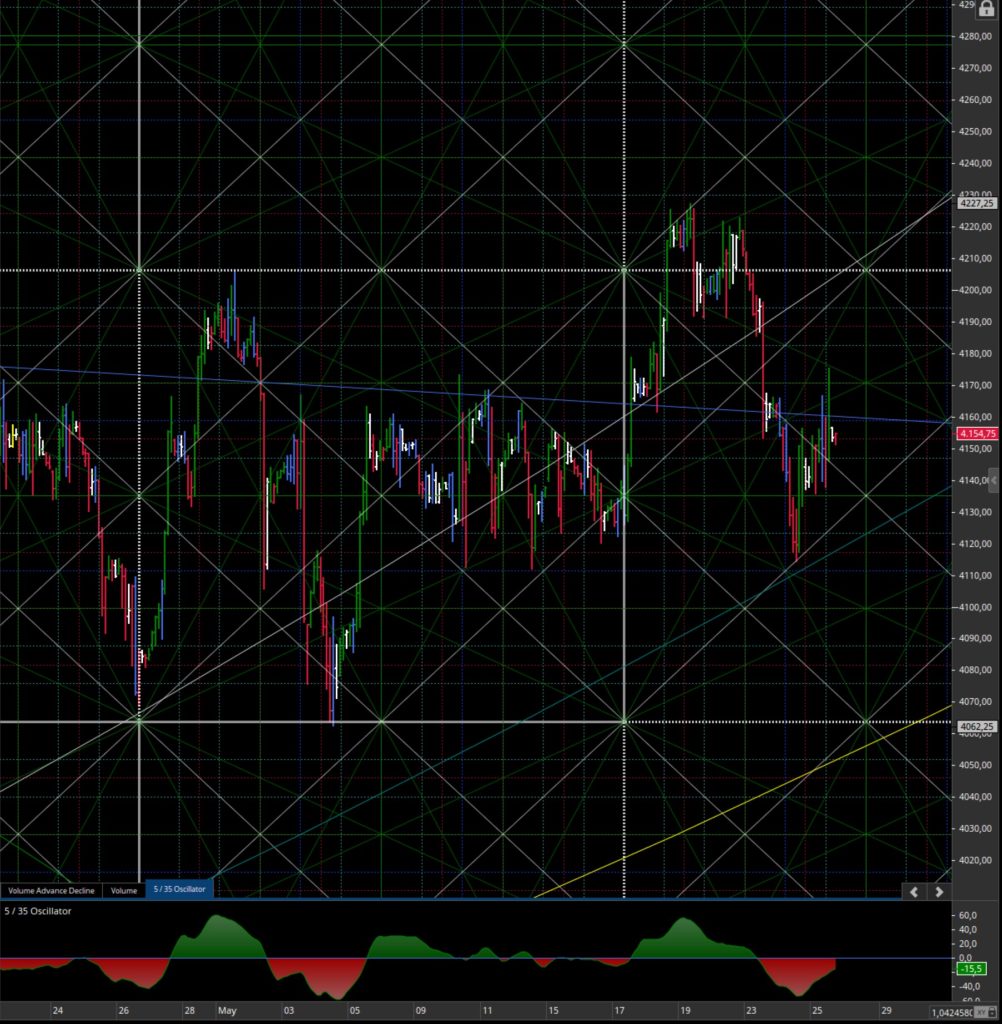
Task: Click the 1,042458 scale ratio field
Action: click(x=952, y=1012)
